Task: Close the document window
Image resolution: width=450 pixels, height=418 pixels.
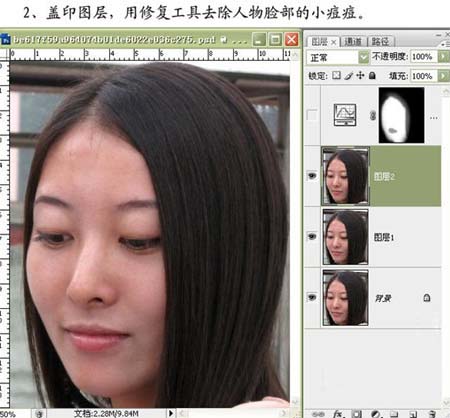Action: click(292, 40)
